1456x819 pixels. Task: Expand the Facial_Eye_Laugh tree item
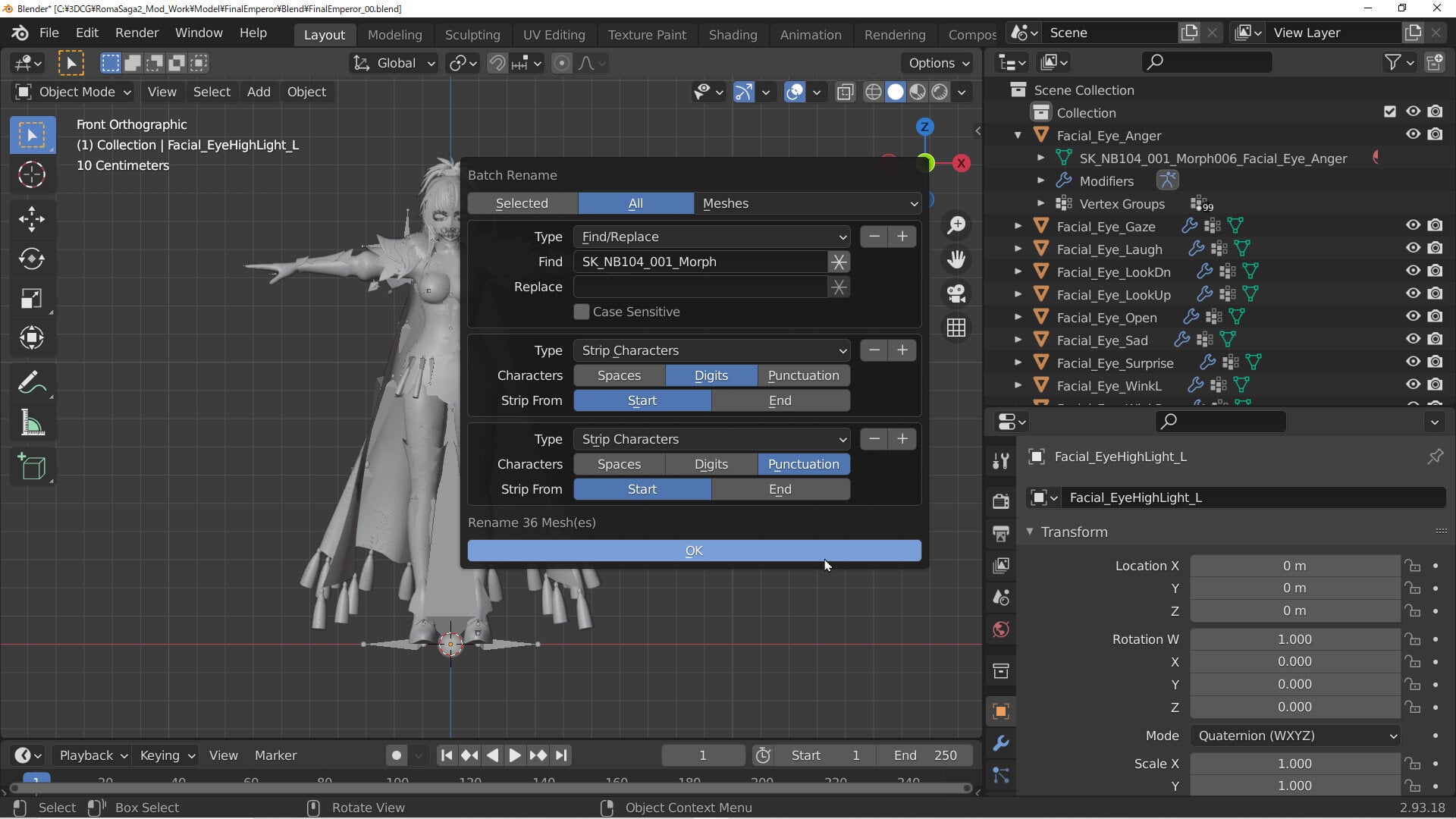(x=1018, y=249)
